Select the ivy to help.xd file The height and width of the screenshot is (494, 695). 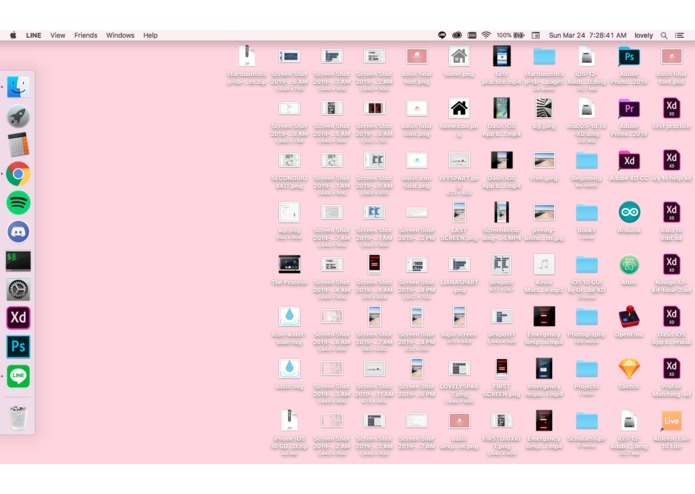(x=671, y=160)
